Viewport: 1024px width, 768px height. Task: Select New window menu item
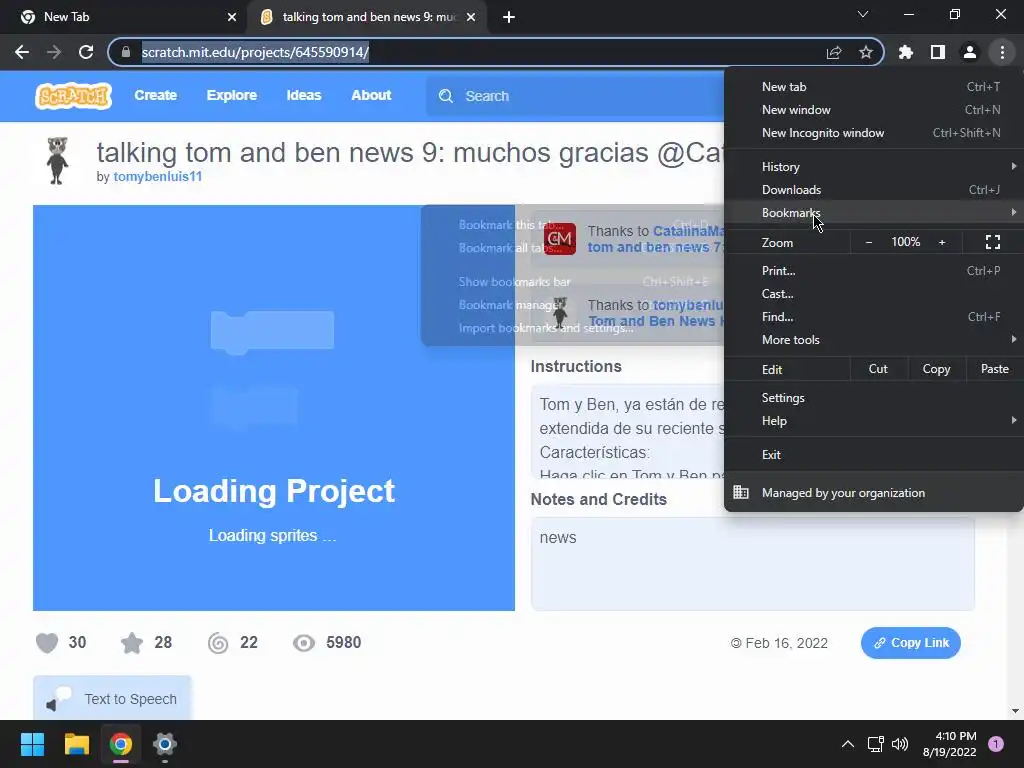874,110
